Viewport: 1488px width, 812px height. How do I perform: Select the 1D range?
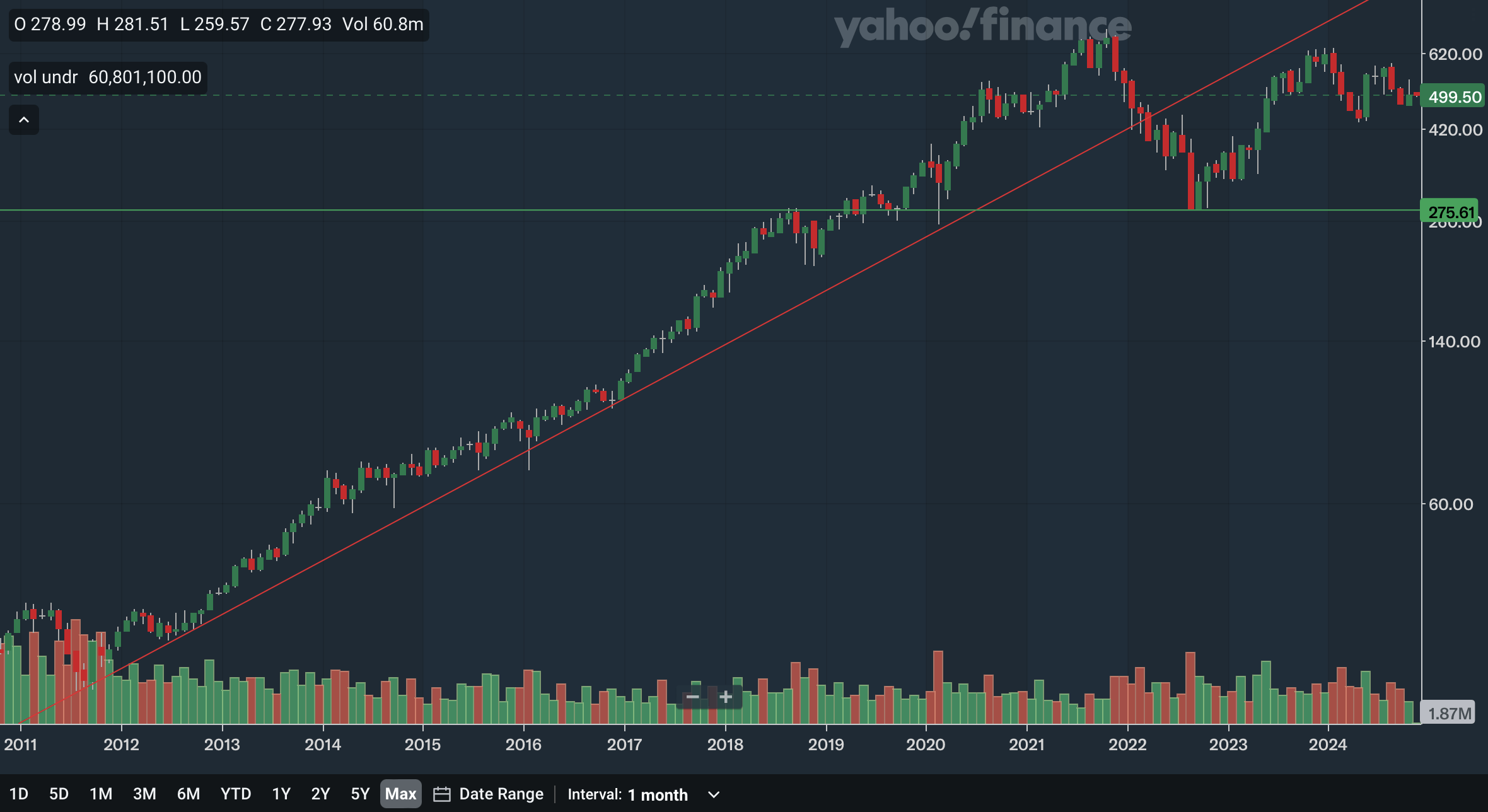19,794
